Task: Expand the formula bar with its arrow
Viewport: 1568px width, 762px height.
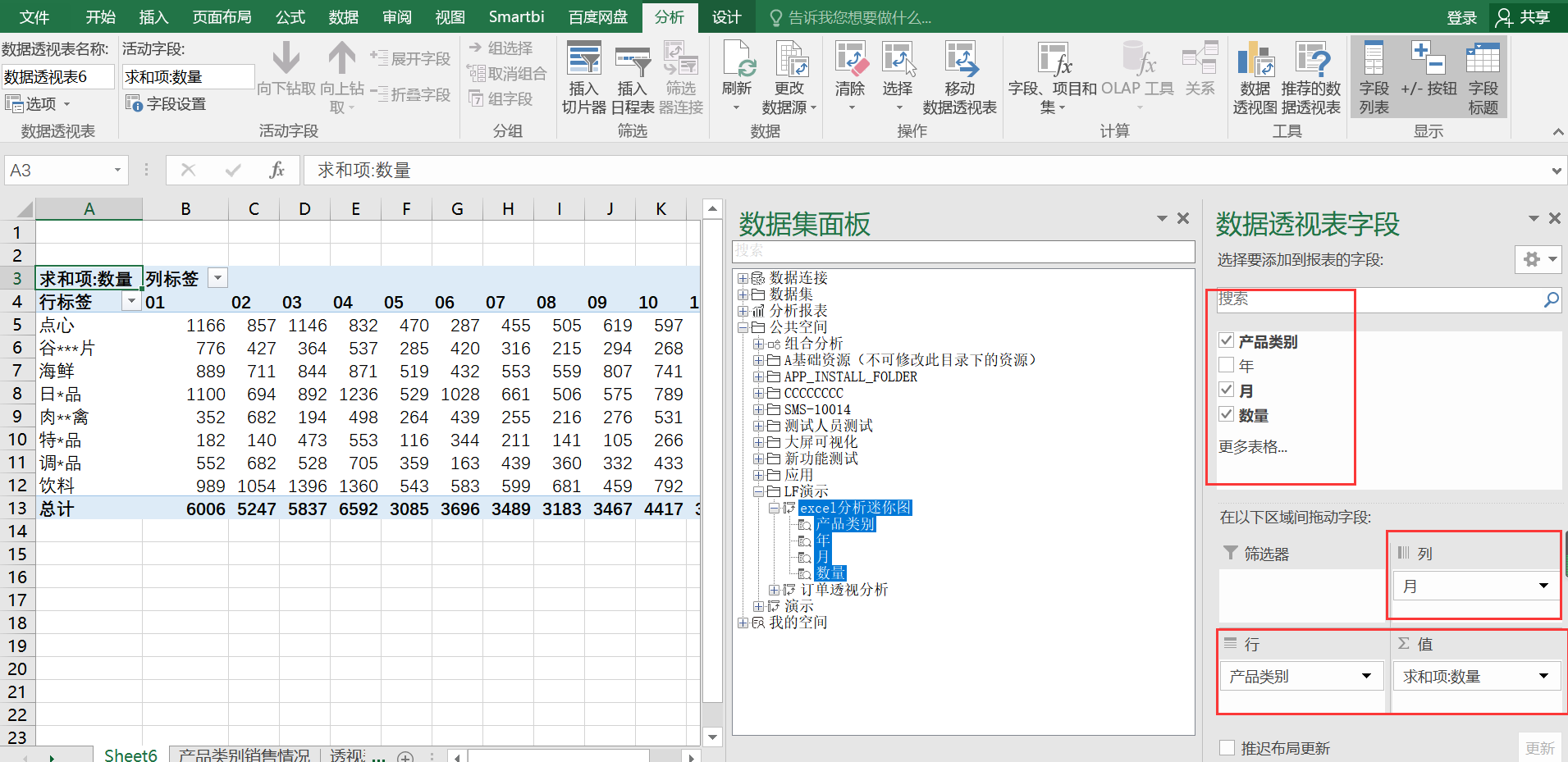Action: 1556,171
